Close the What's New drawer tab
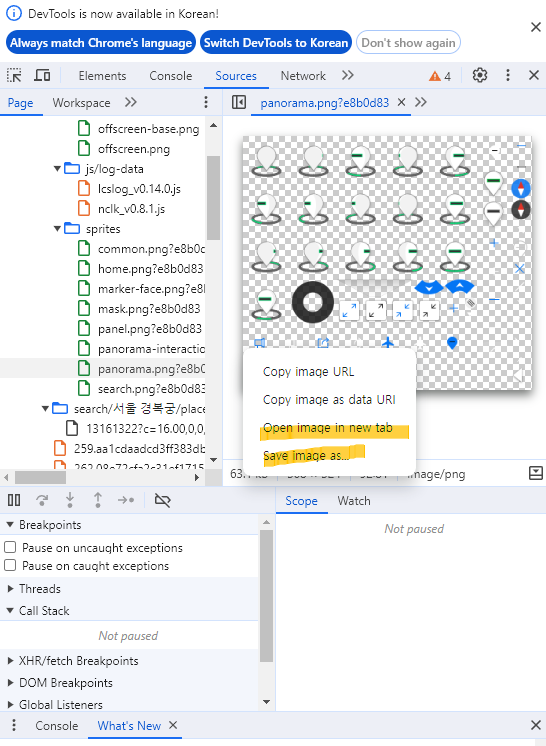 coord(173,725)
